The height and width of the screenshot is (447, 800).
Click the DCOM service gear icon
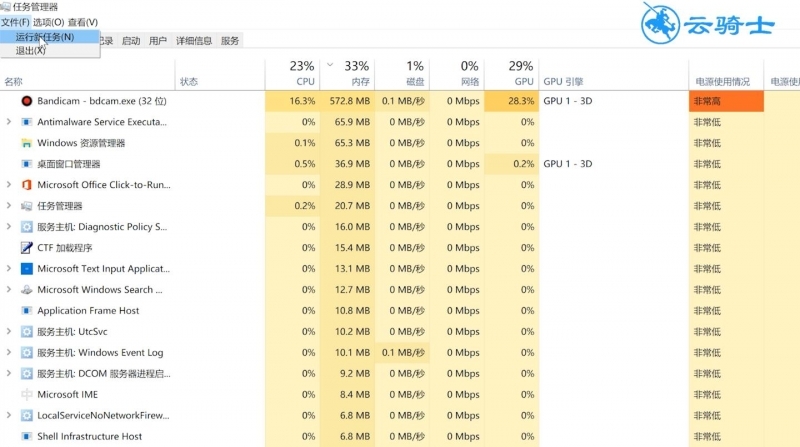(x=27, y=374)
